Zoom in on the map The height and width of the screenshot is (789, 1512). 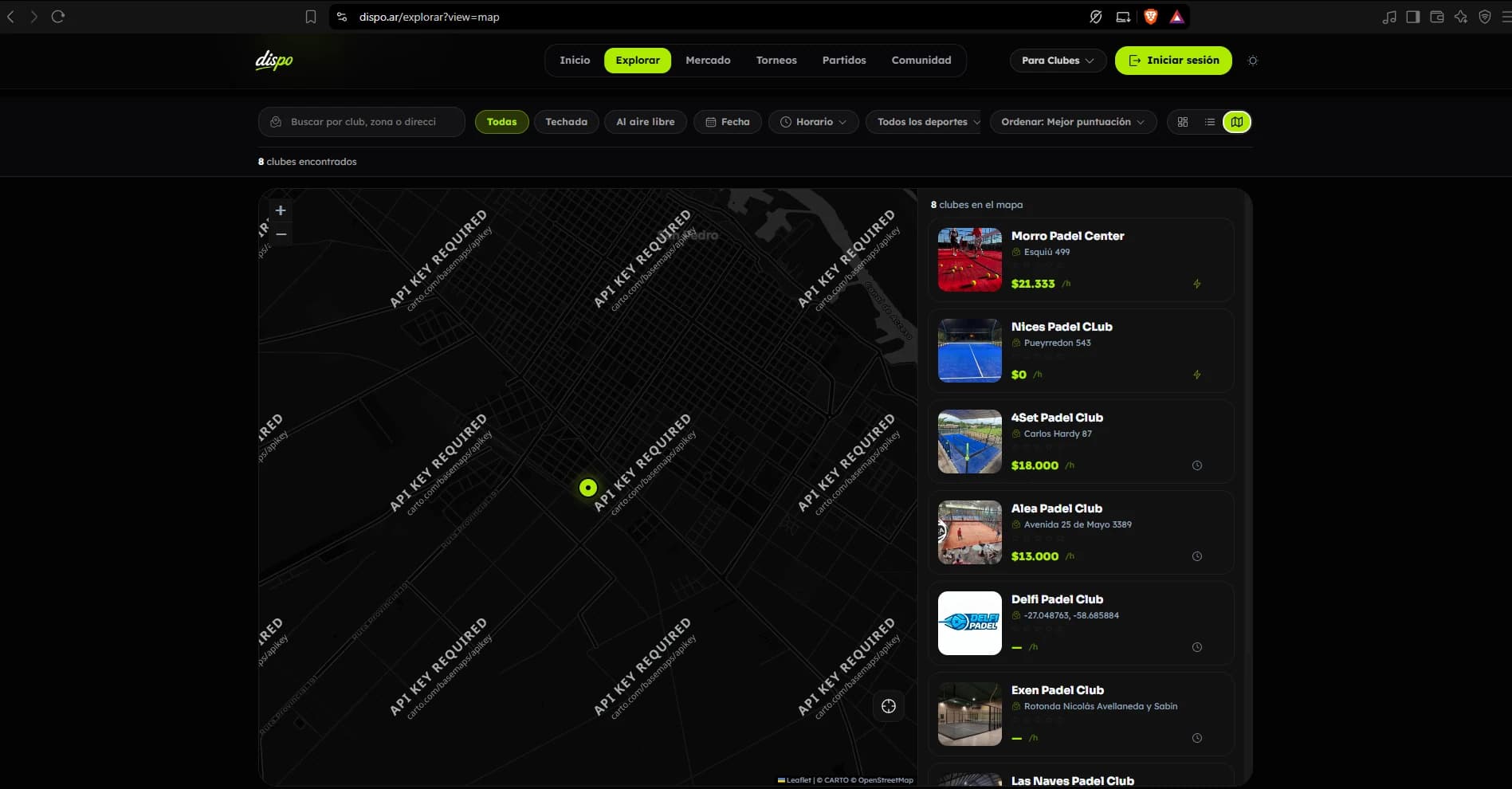coord(281,210)
